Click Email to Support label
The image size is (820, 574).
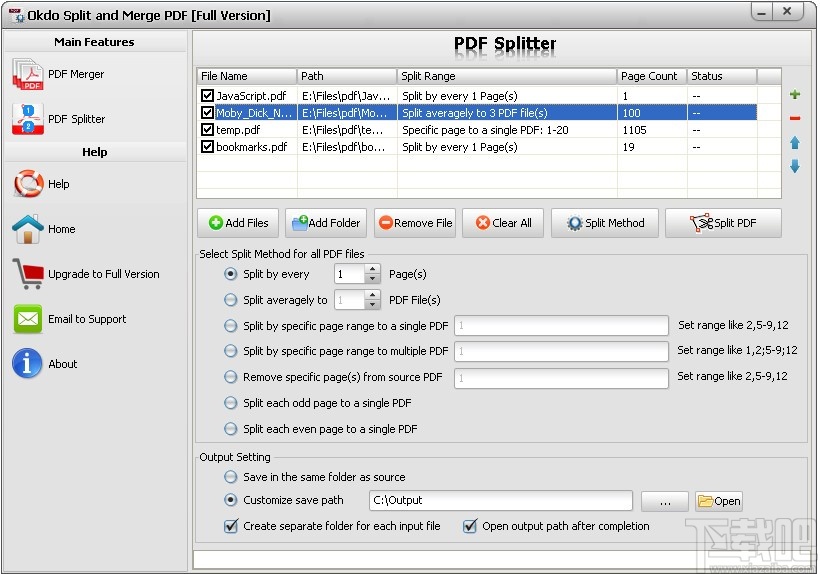click(x=87, y=319)
